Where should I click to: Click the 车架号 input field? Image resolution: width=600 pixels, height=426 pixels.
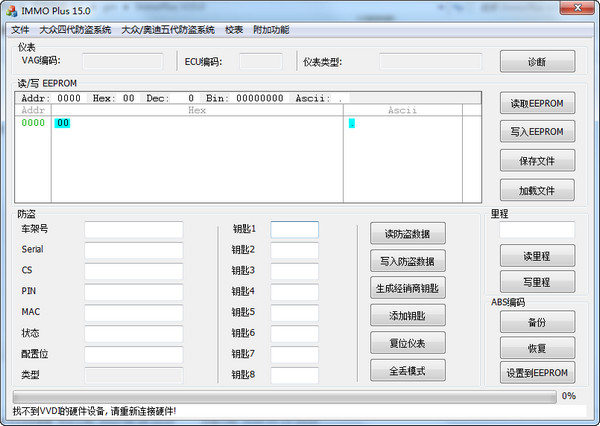[134, 230]
